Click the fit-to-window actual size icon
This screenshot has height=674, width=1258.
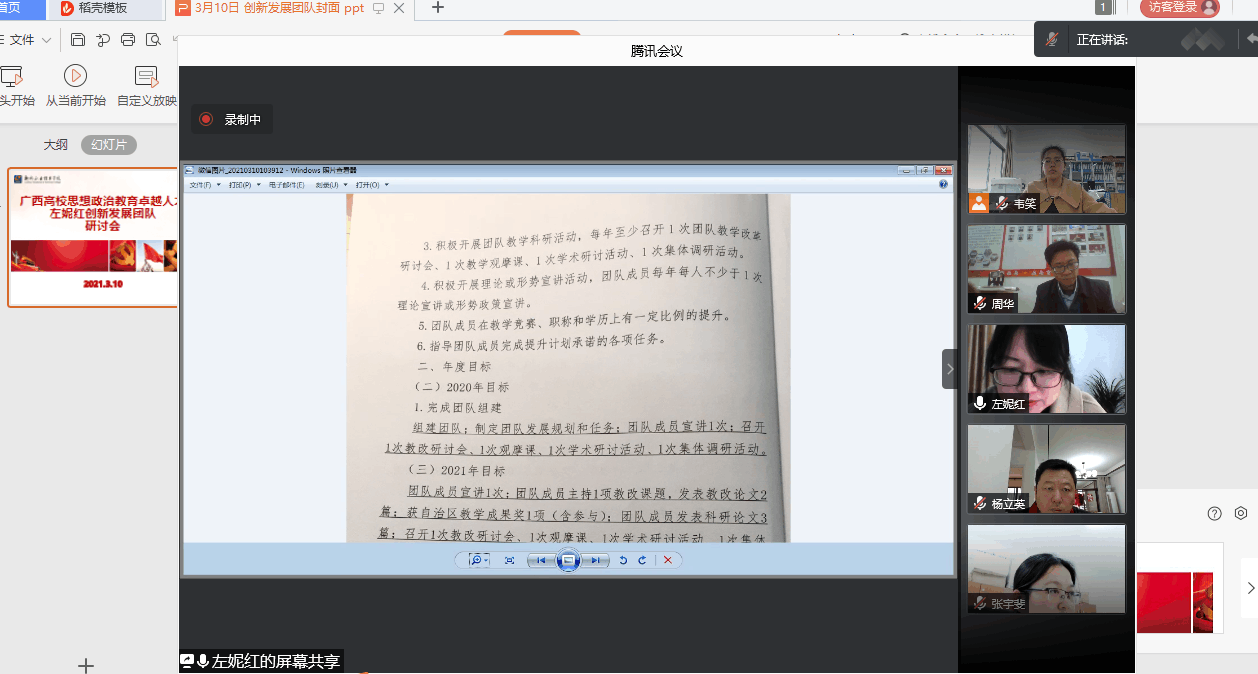point(509,561)
